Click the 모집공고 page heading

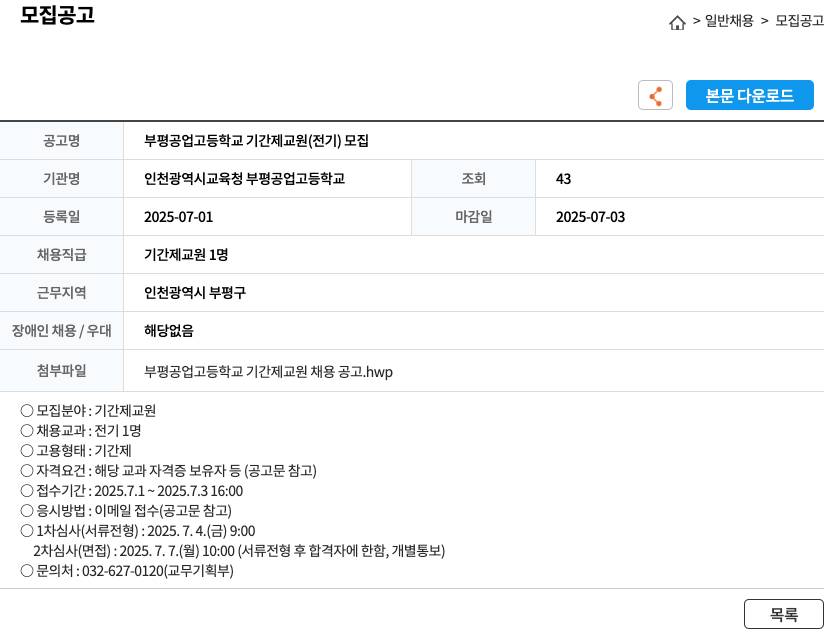[57, 15]
